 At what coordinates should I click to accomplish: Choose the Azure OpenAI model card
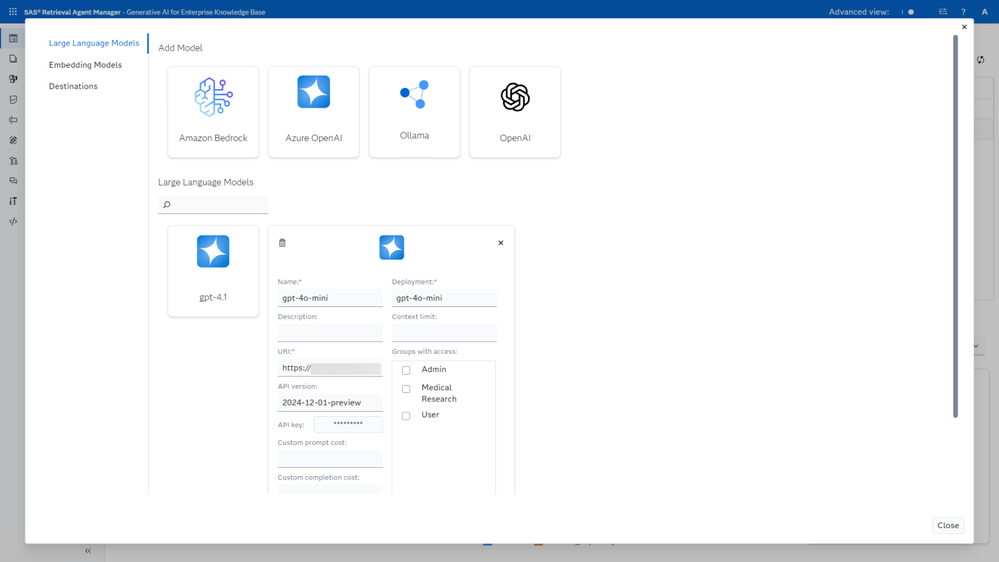tap(313, 112)
